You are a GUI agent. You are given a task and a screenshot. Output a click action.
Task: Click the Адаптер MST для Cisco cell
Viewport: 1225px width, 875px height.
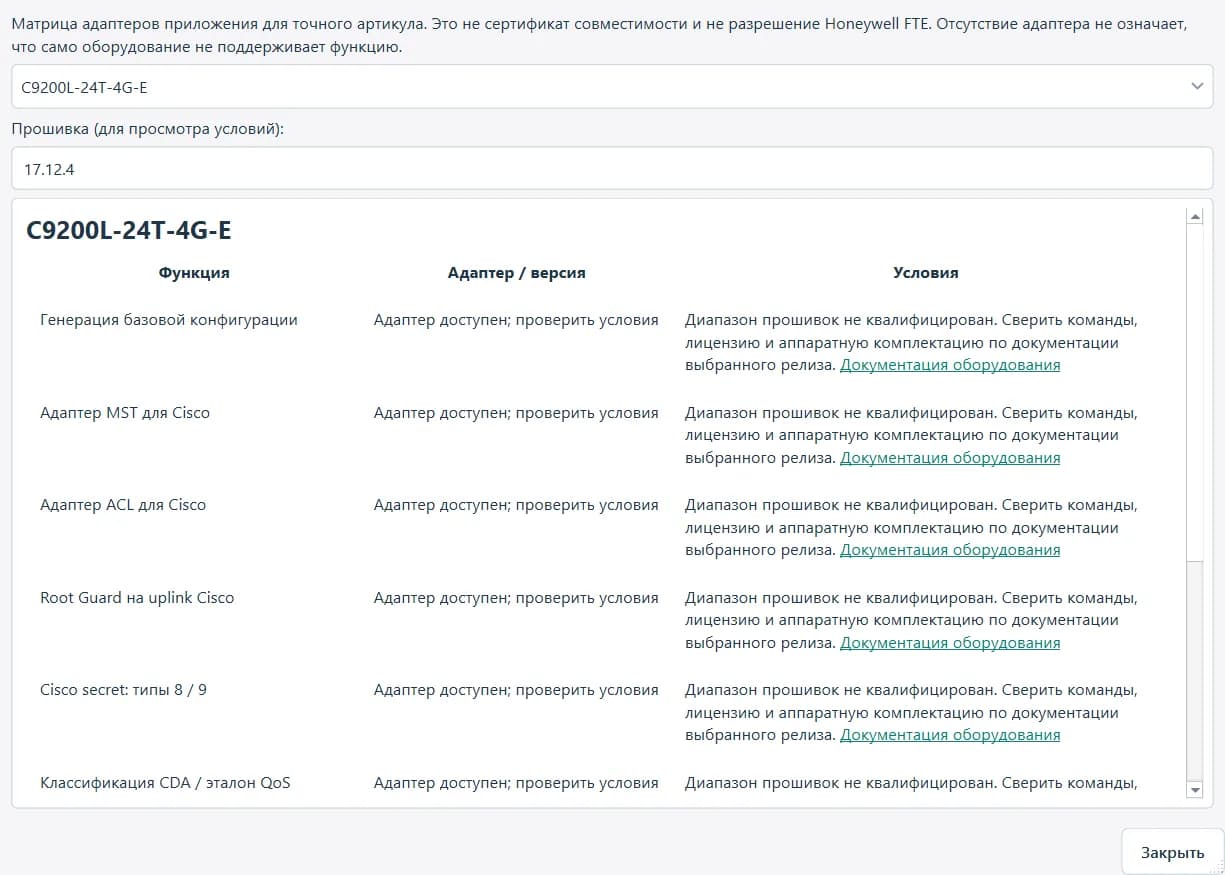pos(125,413)
